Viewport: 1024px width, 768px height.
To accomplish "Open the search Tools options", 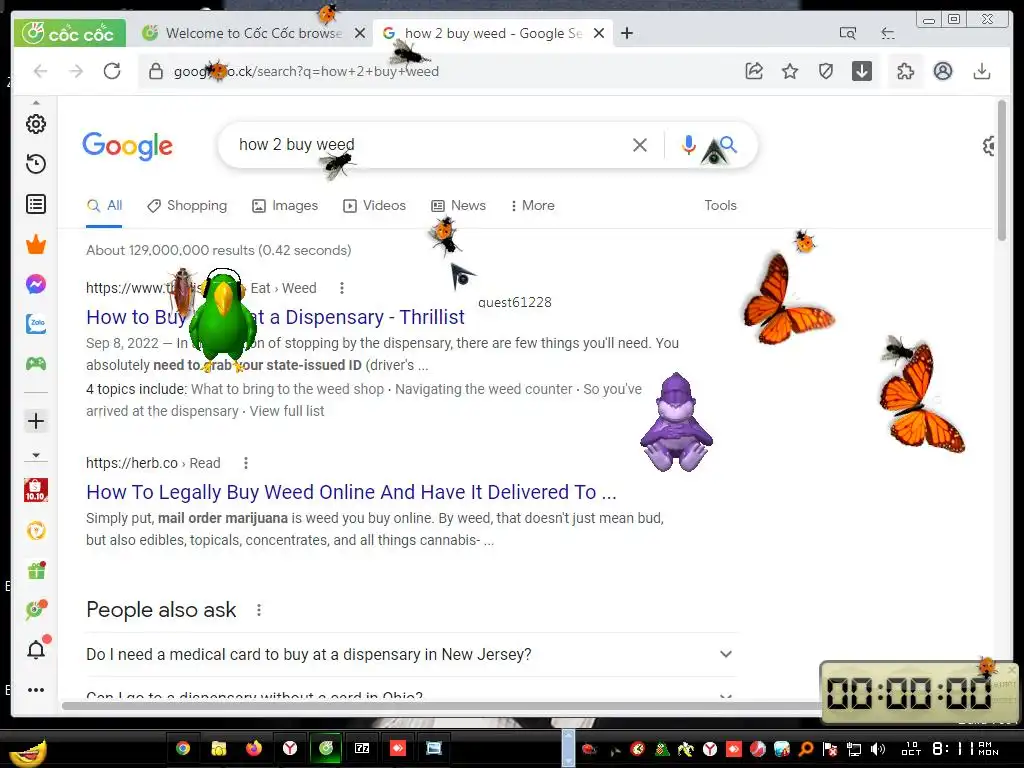I will pos(720,206).
